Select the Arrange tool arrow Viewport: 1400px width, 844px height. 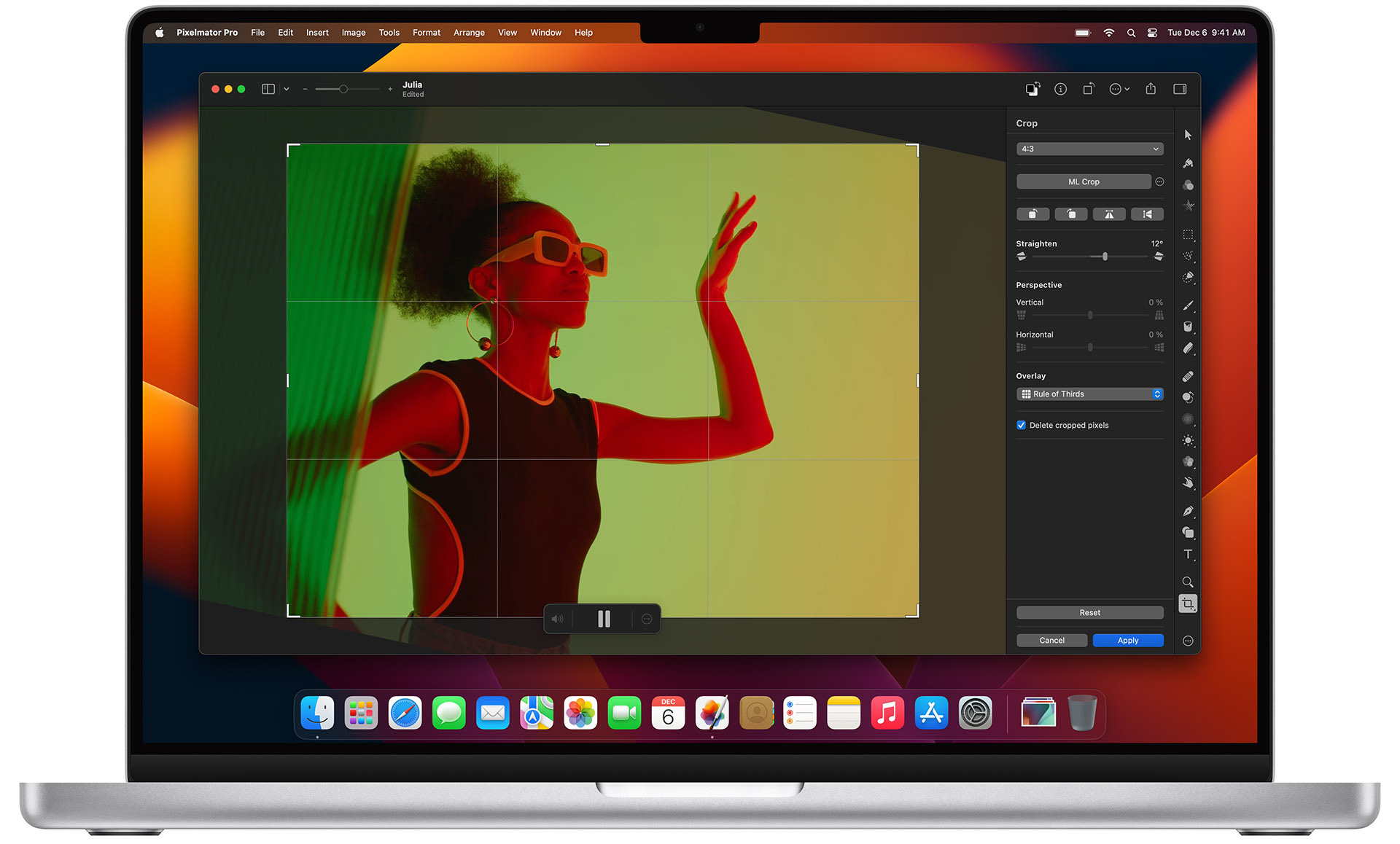1188,134
